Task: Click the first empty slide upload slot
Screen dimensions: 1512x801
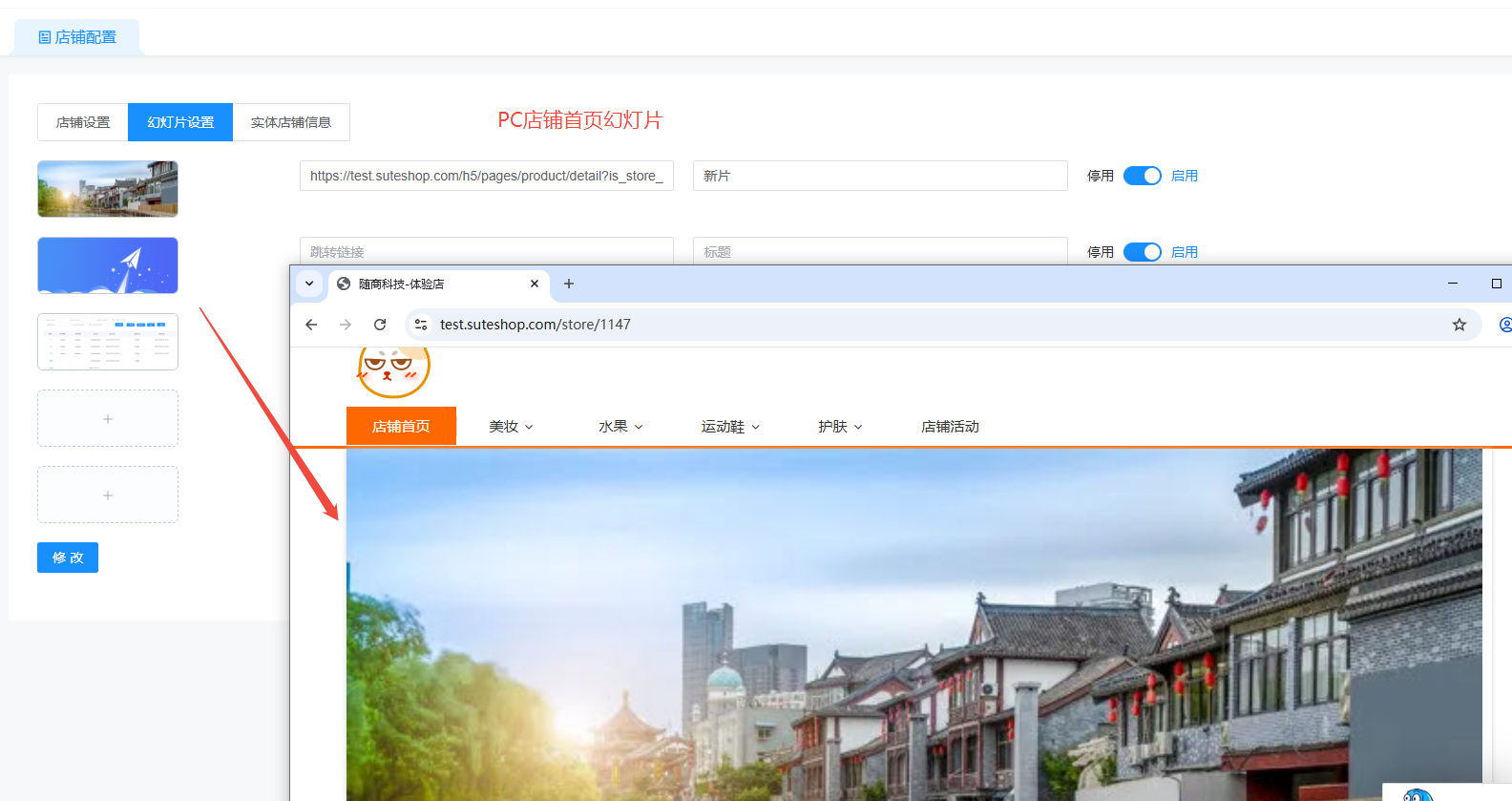Action: pyautogui.click(x=108, y=418)
